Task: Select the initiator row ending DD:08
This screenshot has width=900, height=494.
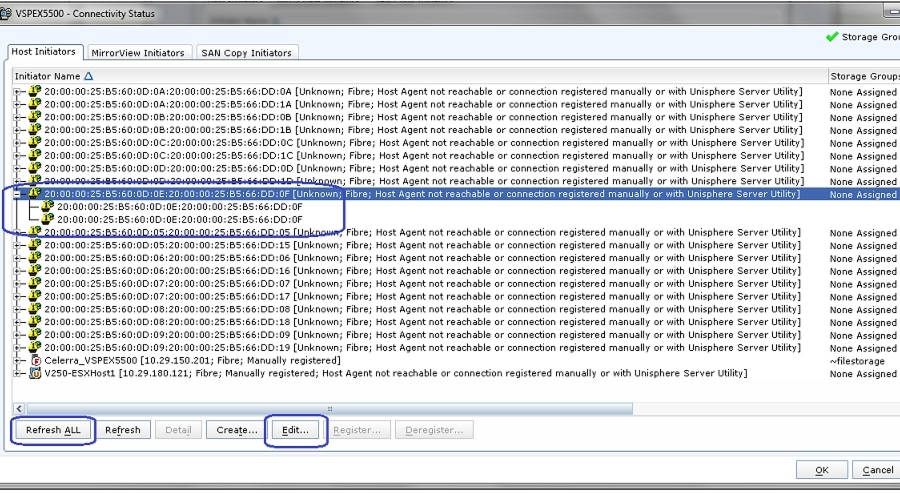Action: pos(424,309)
